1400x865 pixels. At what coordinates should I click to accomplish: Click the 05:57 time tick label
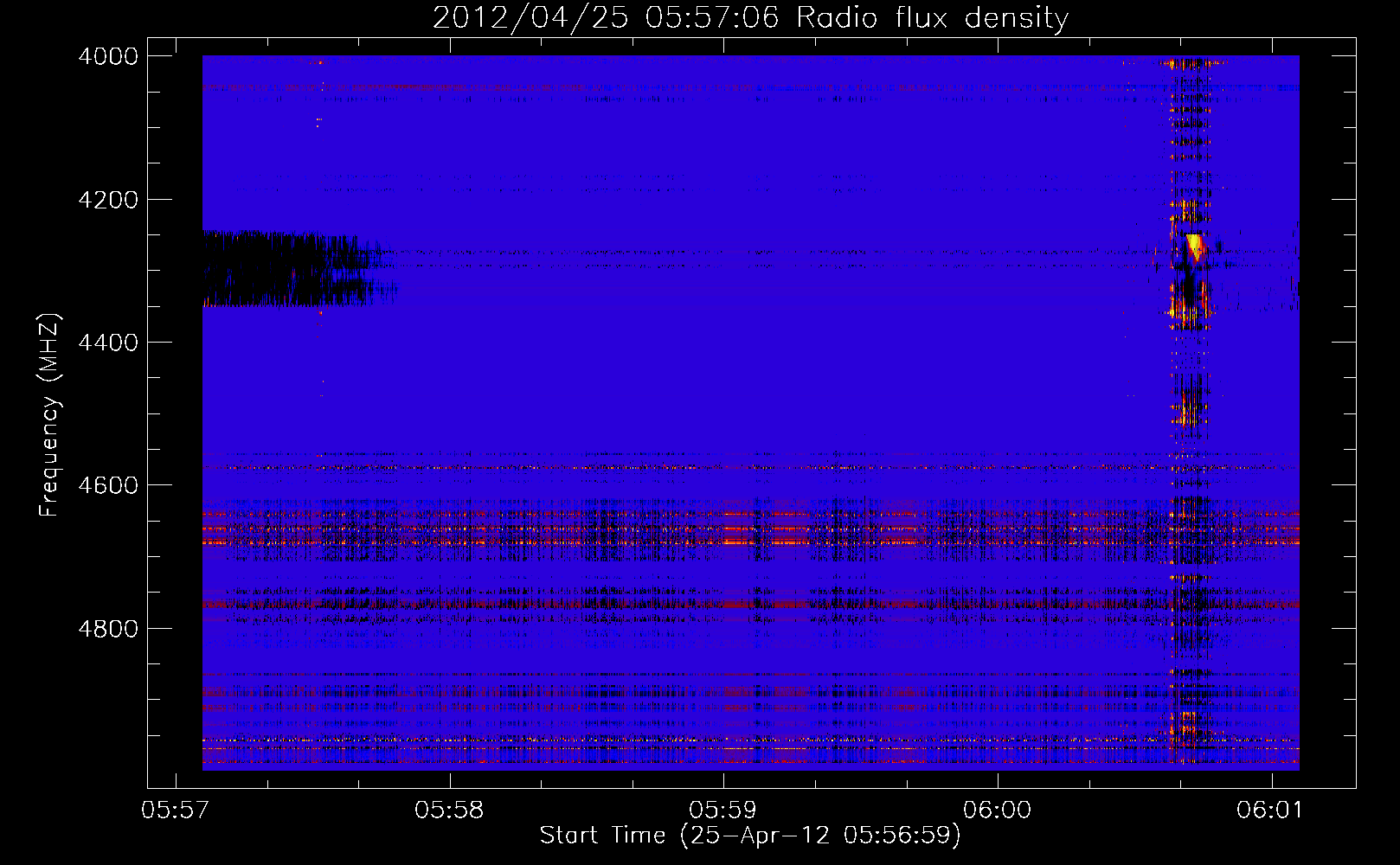coord(176,810)
